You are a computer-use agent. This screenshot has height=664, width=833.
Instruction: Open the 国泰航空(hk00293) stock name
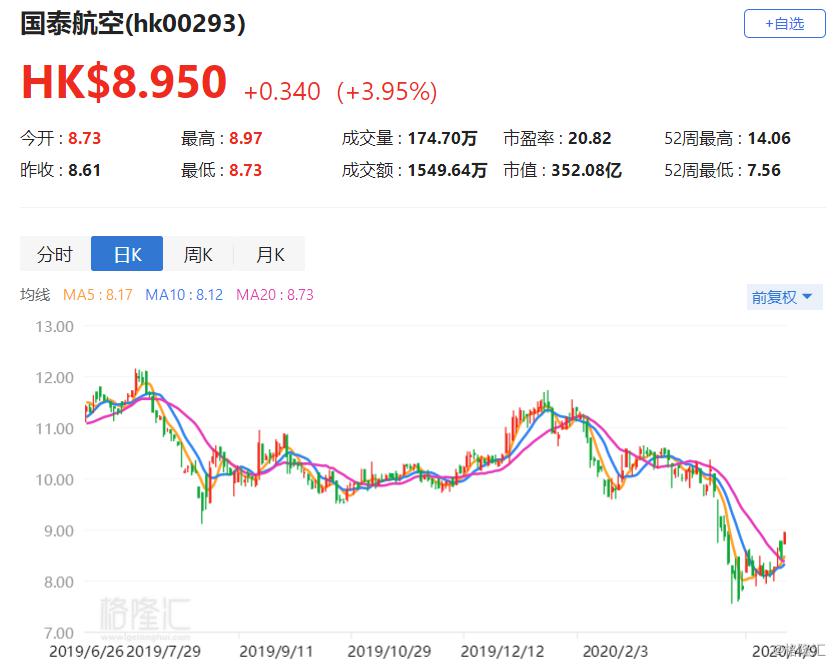[x=130, y=24]
